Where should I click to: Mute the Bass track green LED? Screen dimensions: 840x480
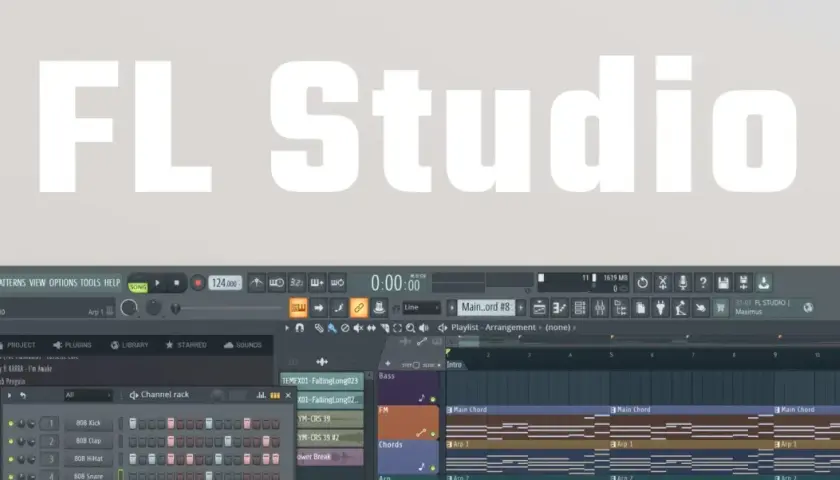[433, 399]
